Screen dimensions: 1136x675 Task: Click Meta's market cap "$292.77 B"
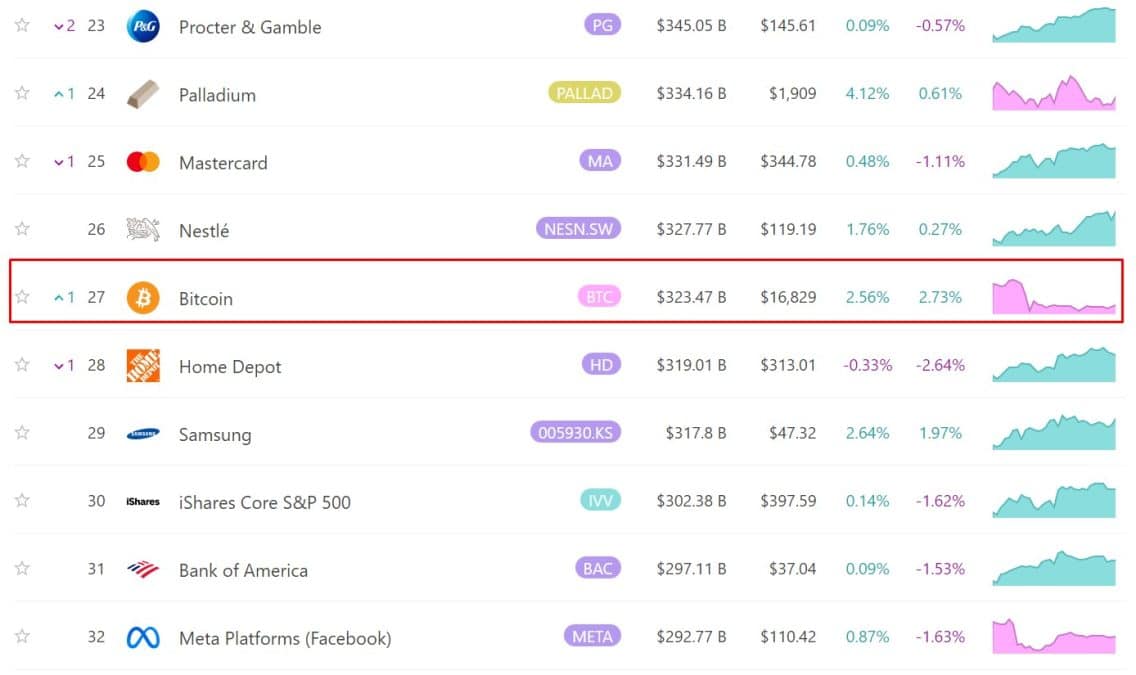coord(691,637)
